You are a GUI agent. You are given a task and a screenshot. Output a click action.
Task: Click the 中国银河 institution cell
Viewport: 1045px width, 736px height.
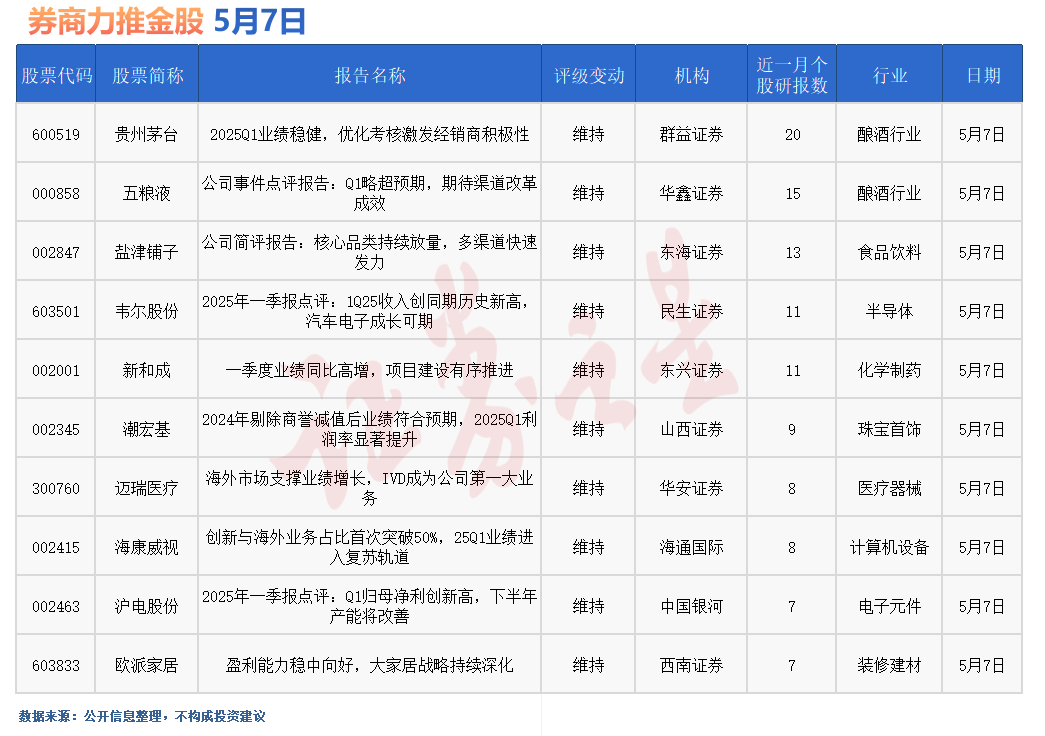[x=692, y=607]
